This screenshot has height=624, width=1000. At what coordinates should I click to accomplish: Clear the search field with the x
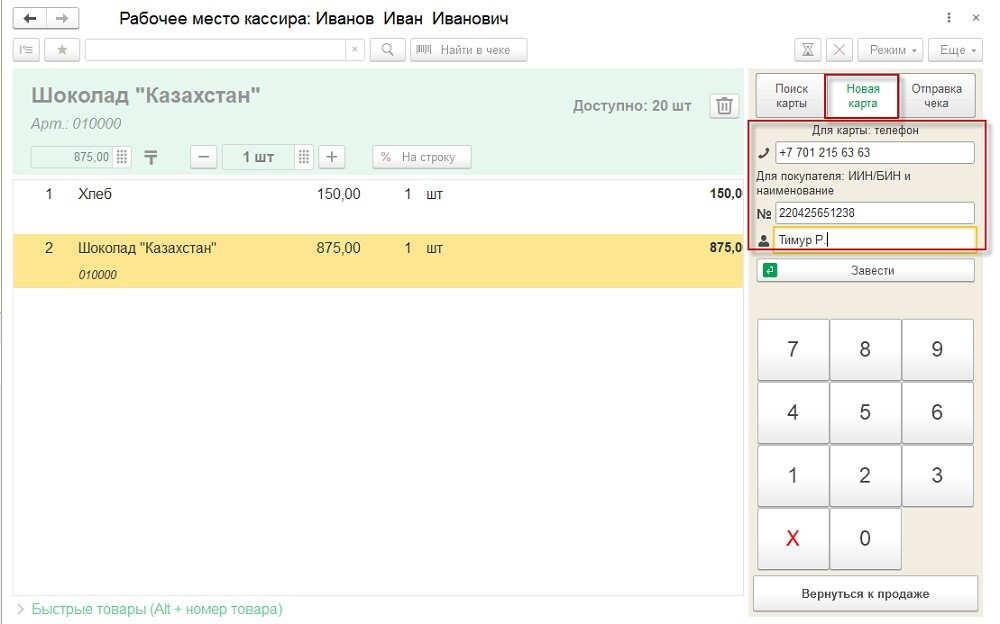(356, 50)
